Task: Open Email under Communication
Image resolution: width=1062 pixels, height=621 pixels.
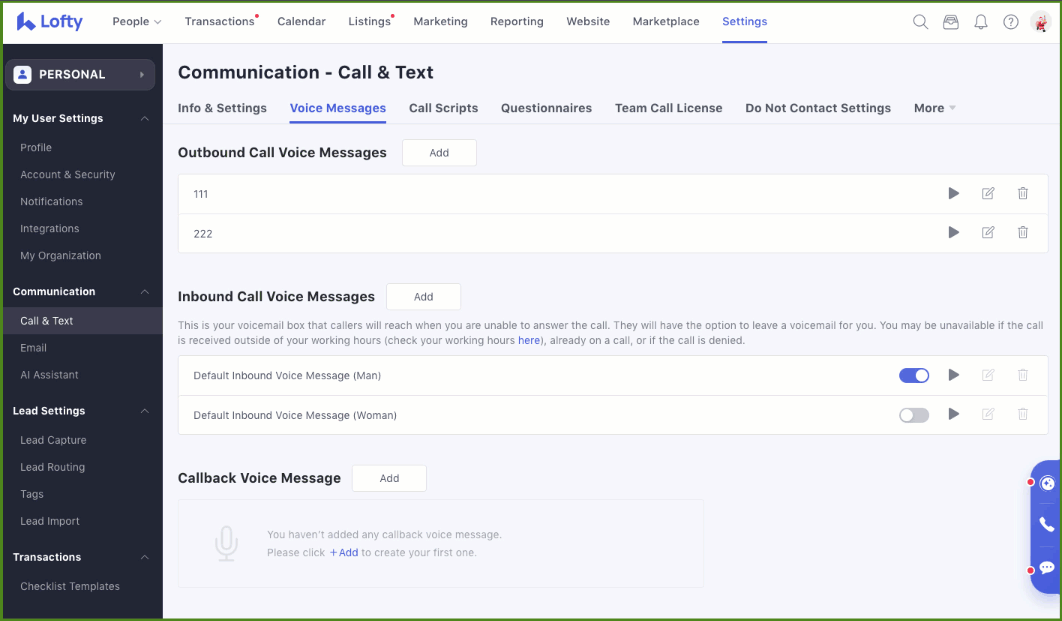Action: (x=33, y=348)
